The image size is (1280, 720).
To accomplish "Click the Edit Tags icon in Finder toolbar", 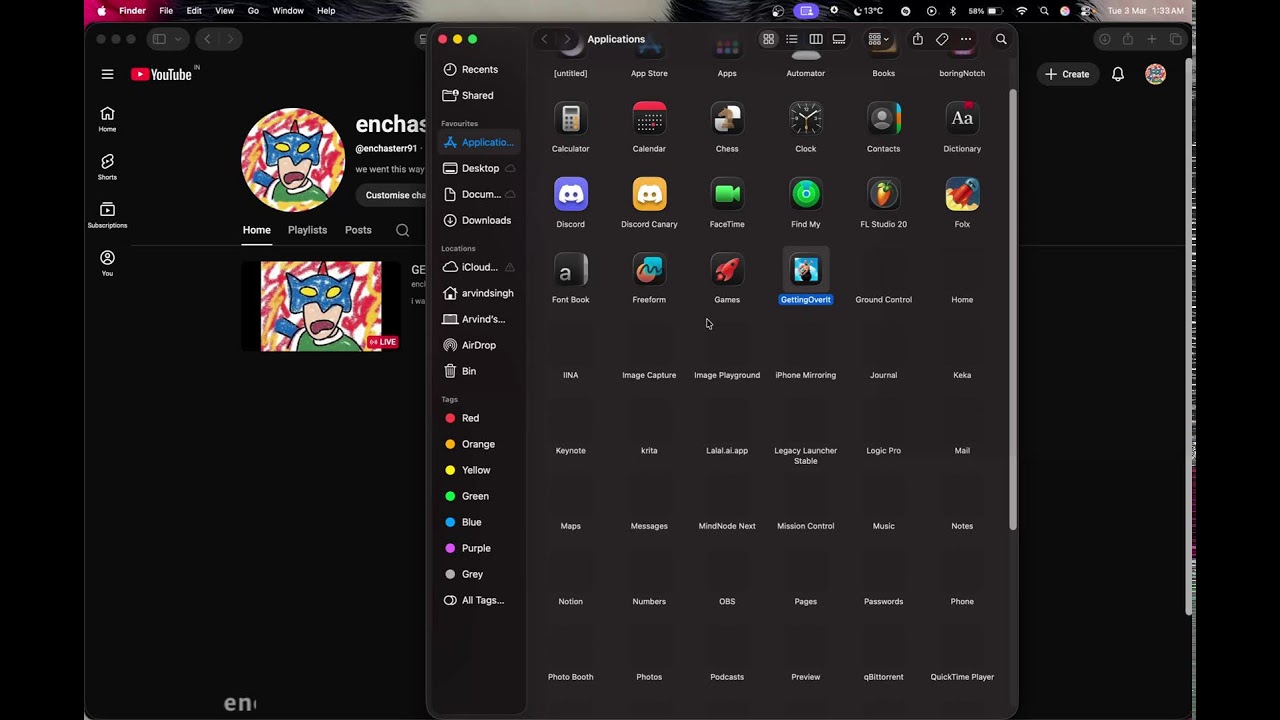I will pos(942,39).
